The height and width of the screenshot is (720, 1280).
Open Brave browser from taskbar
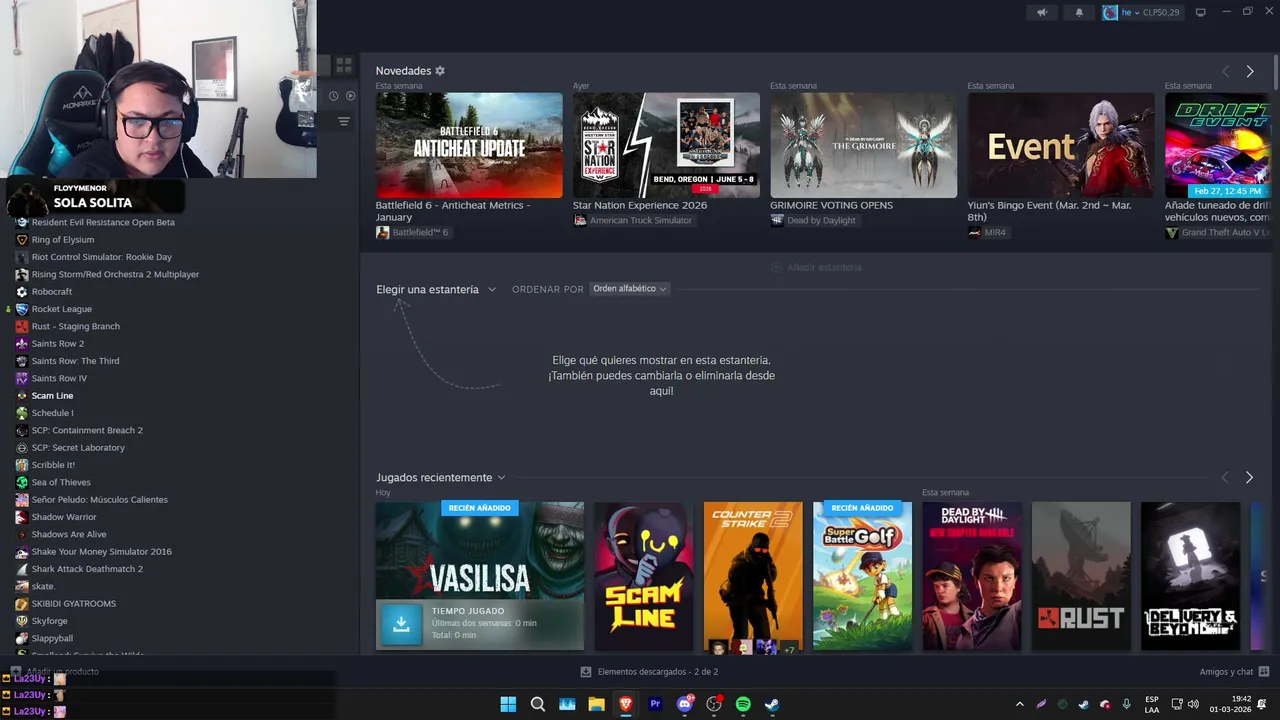point(626,704)
